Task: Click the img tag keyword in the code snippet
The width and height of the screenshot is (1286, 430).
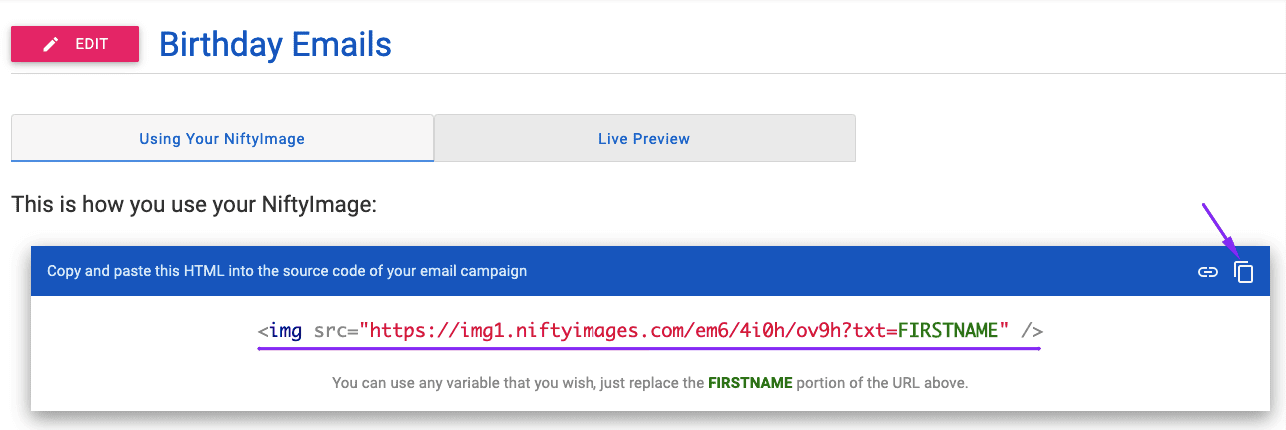Action: click(x=285, y=330)
